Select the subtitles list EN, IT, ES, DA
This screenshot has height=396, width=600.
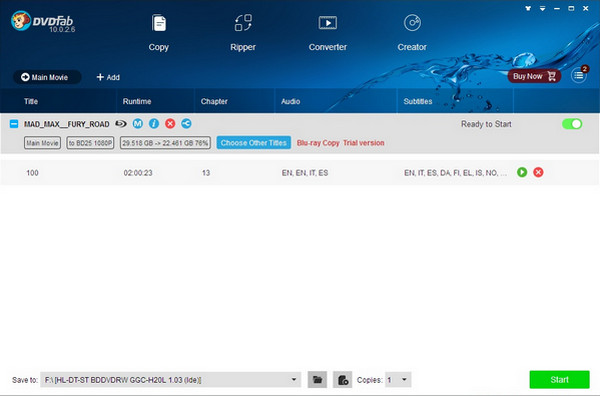tap(455, 173)
